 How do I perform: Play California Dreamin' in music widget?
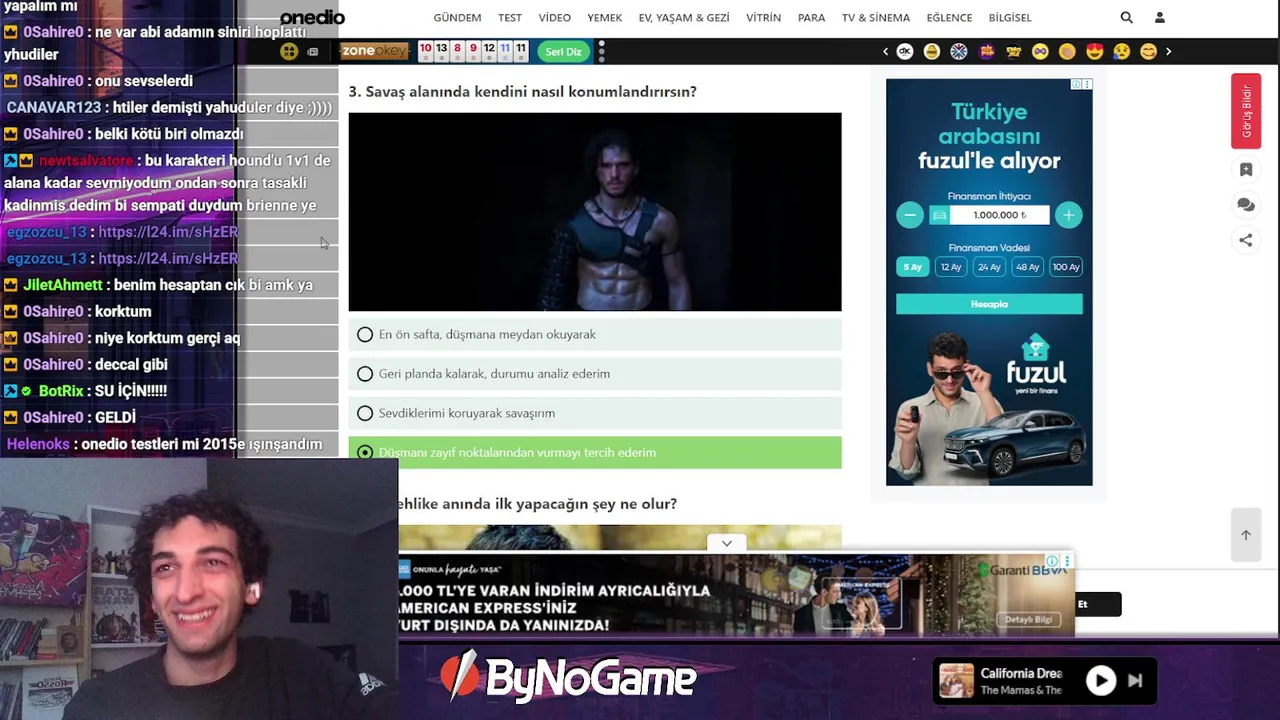pos(1101,681)
